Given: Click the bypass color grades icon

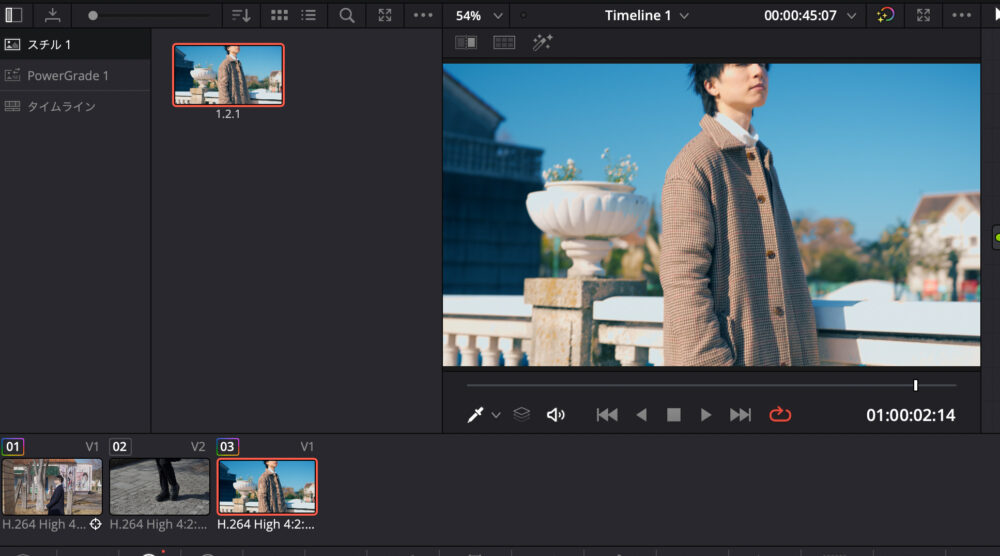Looking at the screenshot, I should click(x=885, y=15).
